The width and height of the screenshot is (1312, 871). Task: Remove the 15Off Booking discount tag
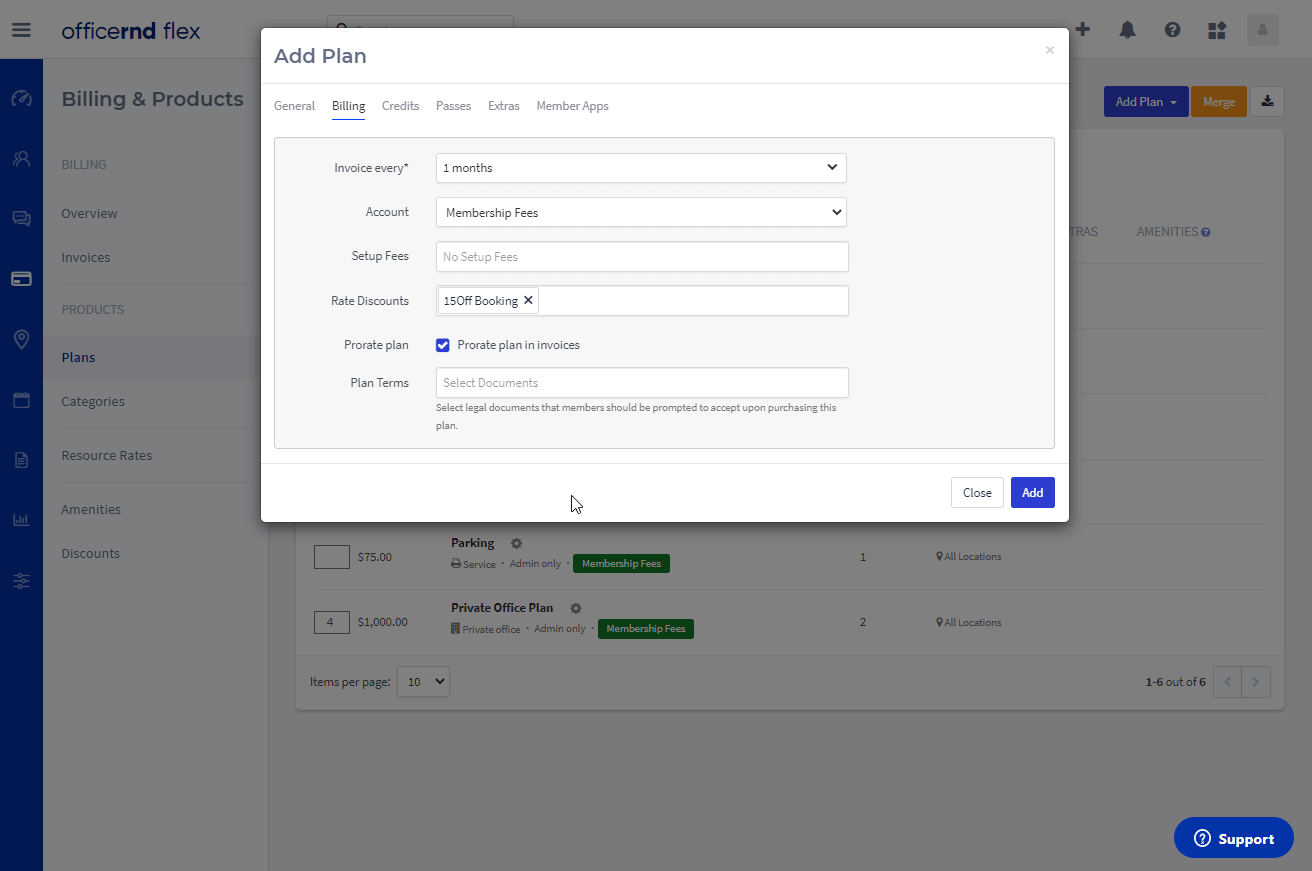[x=528, y=300]
